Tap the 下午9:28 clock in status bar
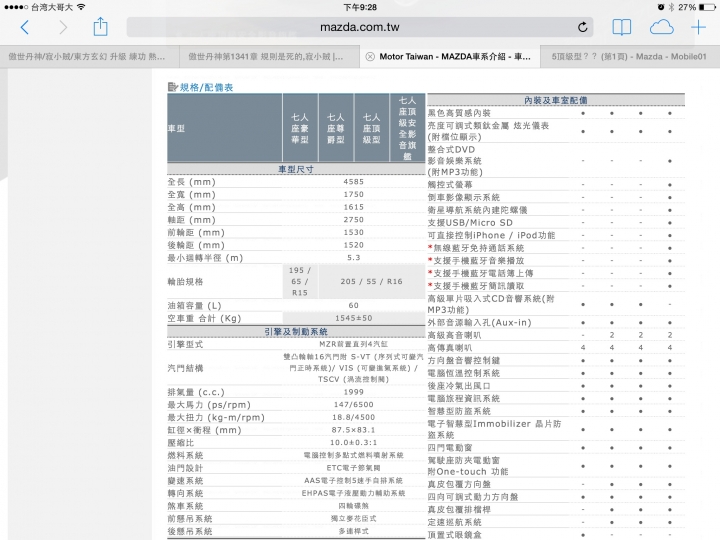 (360, 7)
